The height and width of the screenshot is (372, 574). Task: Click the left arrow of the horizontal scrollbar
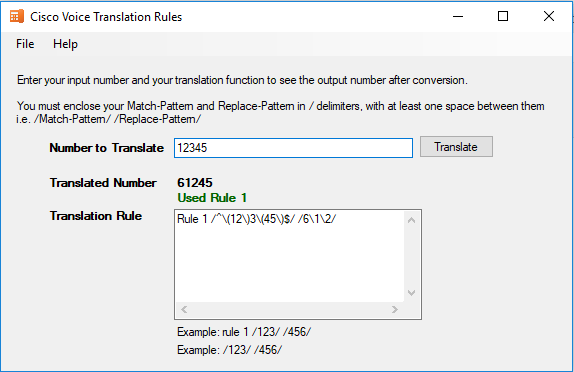[x=184, y=310]
